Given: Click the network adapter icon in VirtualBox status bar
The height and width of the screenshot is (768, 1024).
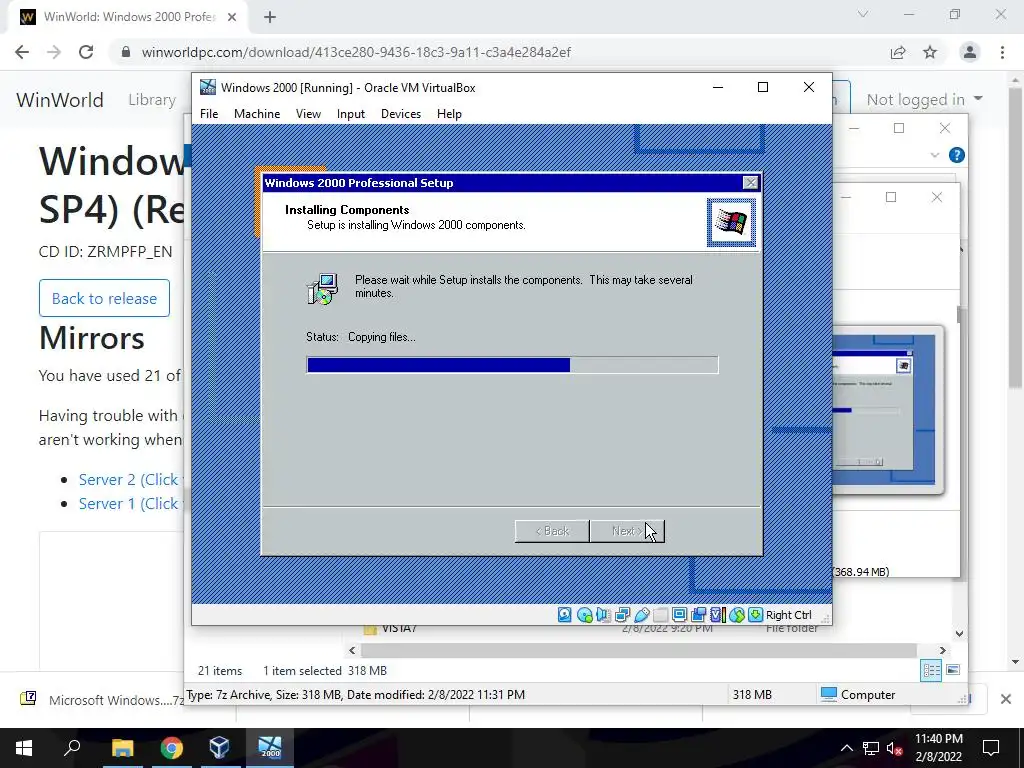Looking at the screenshot, I should (x=622, y=615).
